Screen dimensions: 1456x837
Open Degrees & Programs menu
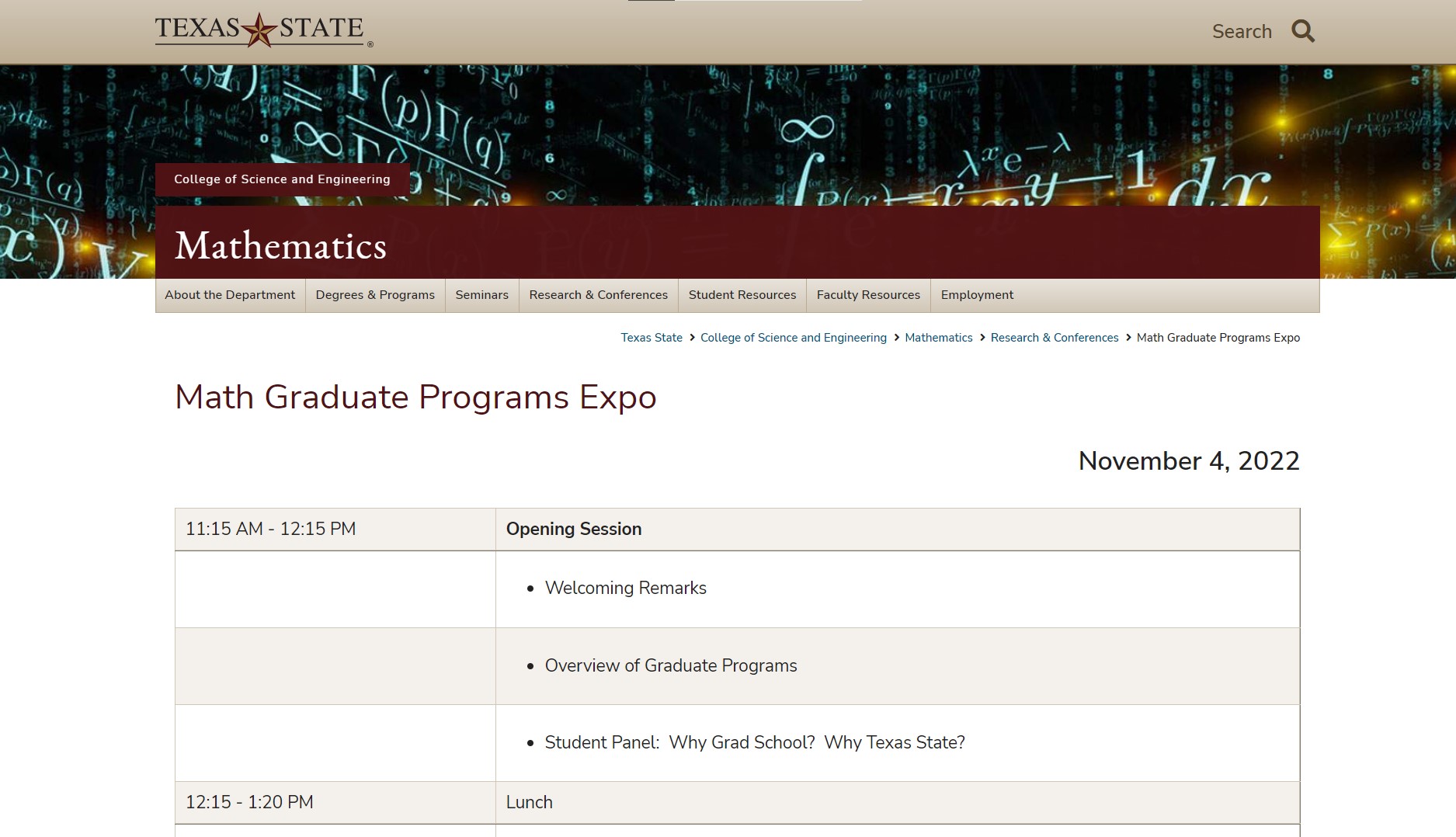pos(375,295)
